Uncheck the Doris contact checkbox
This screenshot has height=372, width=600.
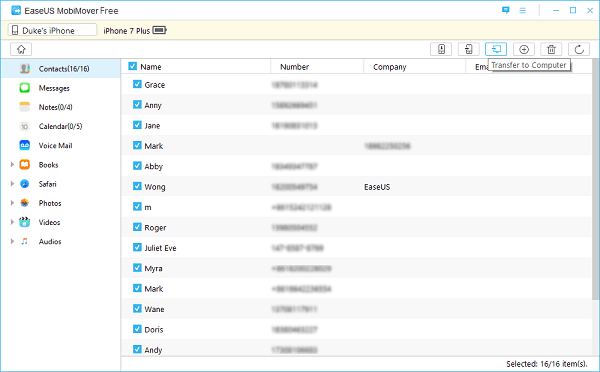[137, 329]
